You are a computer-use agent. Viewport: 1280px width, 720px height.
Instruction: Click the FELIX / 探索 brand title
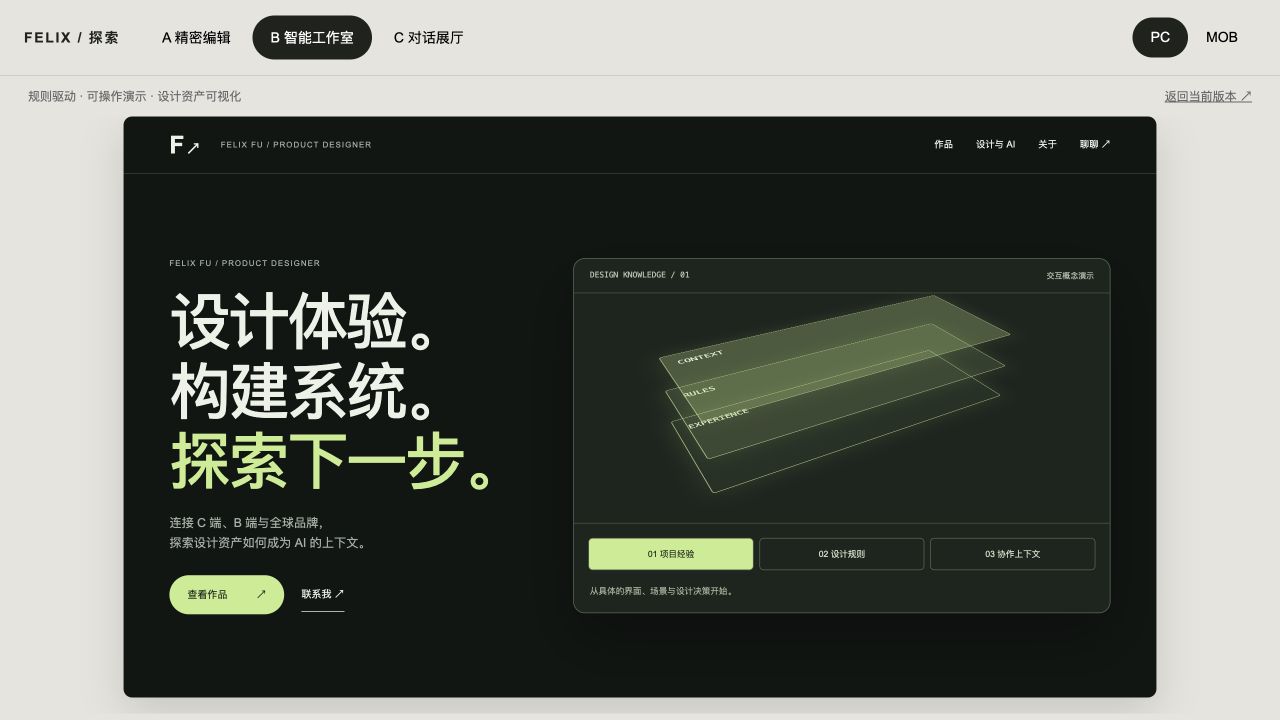[72, 37]
